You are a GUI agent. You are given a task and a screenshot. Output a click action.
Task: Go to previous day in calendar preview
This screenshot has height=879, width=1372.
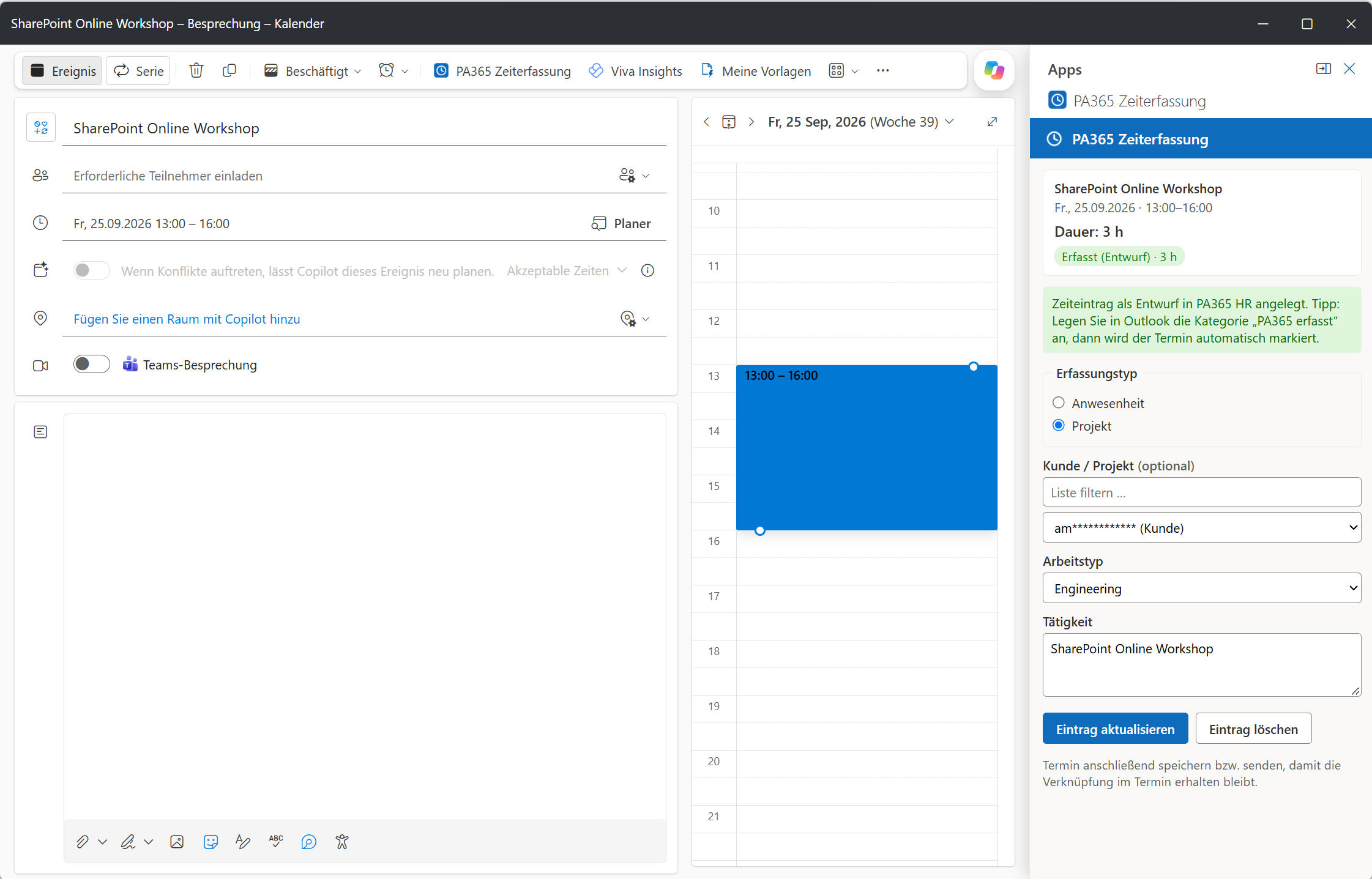[x=707, y=122]
